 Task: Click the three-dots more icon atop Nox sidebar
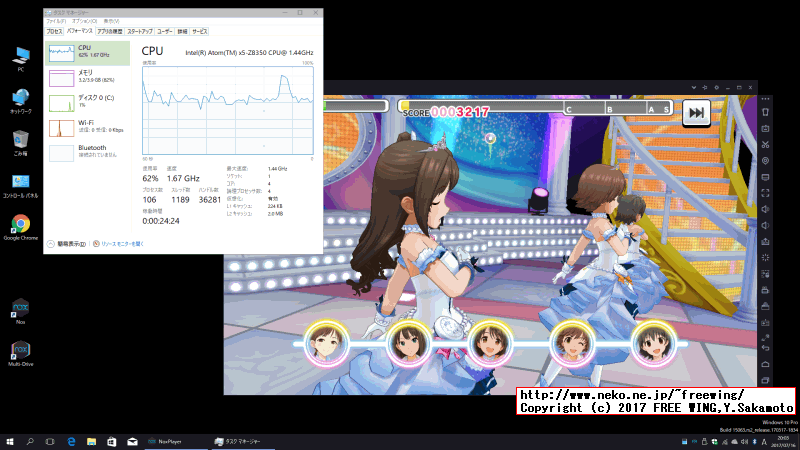point(765,99)
